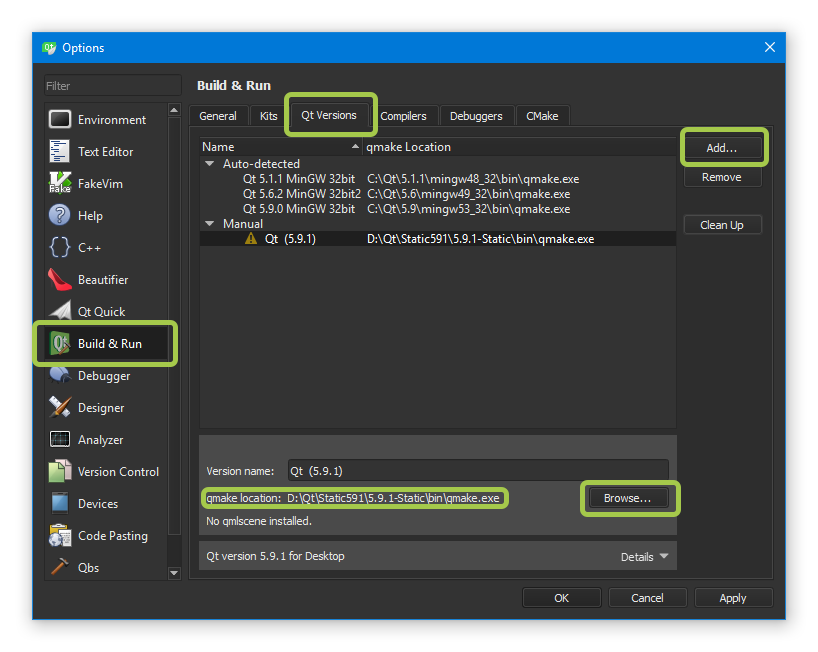
Task: Select the Build & Run icon
Action: pos(59,343)
